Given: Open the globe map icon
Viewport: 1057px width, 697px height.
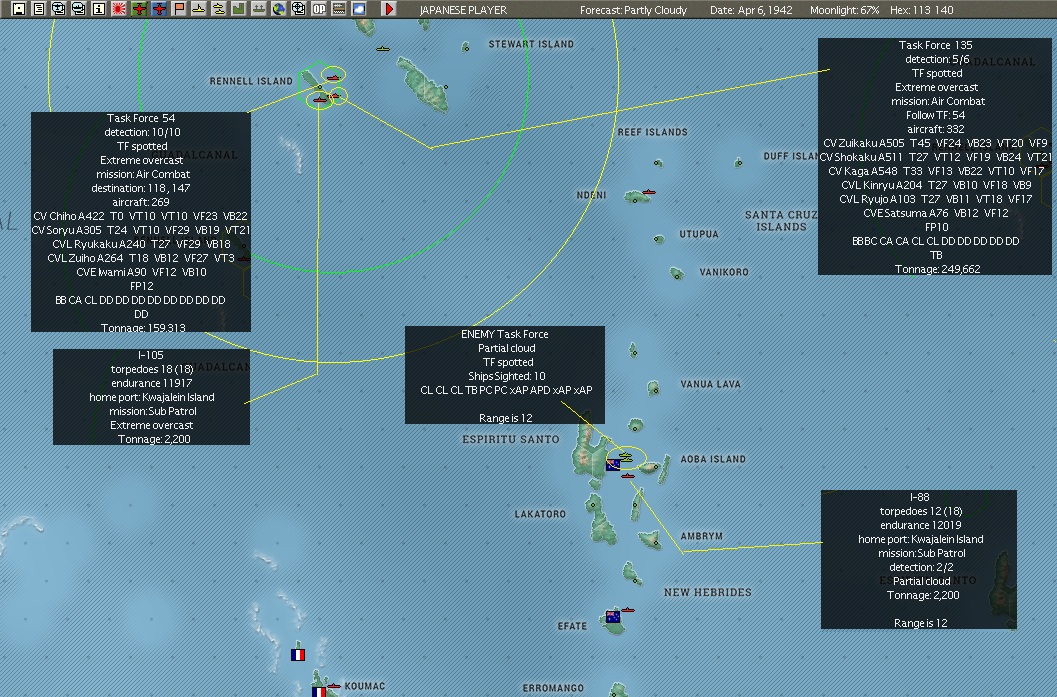Looking at the screenshot, I should click(278, 9).
